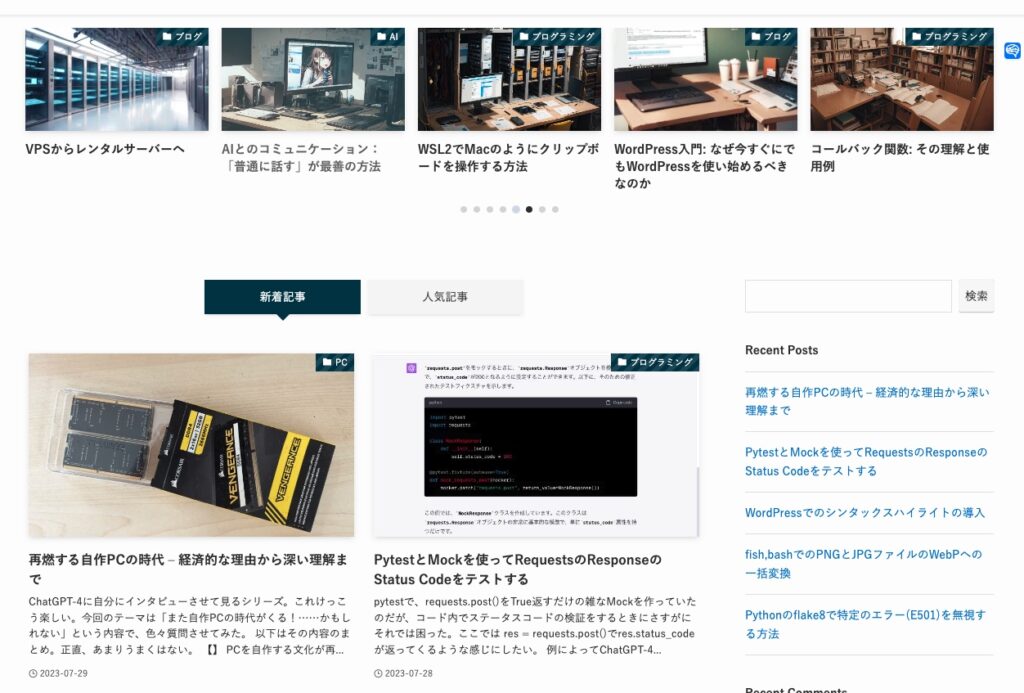Image resolution: width=1024 pixels, height=693 pixels.
Task: Select the fifth carousel pagination dot
Action: [x=516, y=210]
